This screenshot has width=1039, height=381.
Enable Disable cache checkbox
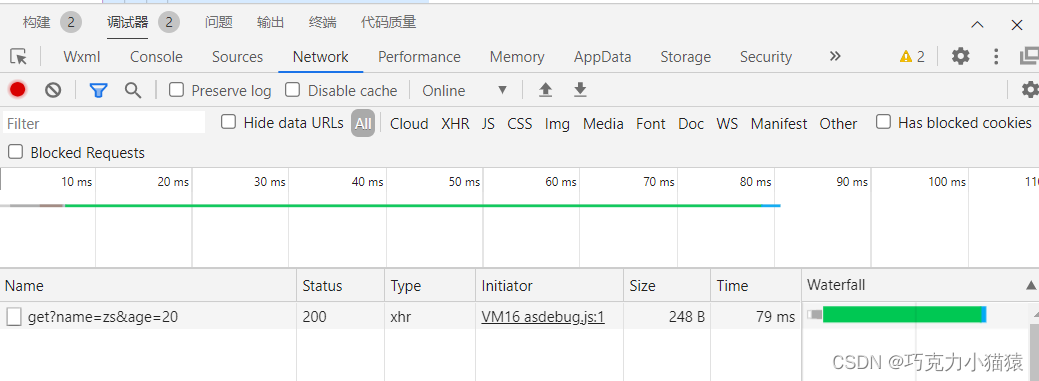pos(292,89)
